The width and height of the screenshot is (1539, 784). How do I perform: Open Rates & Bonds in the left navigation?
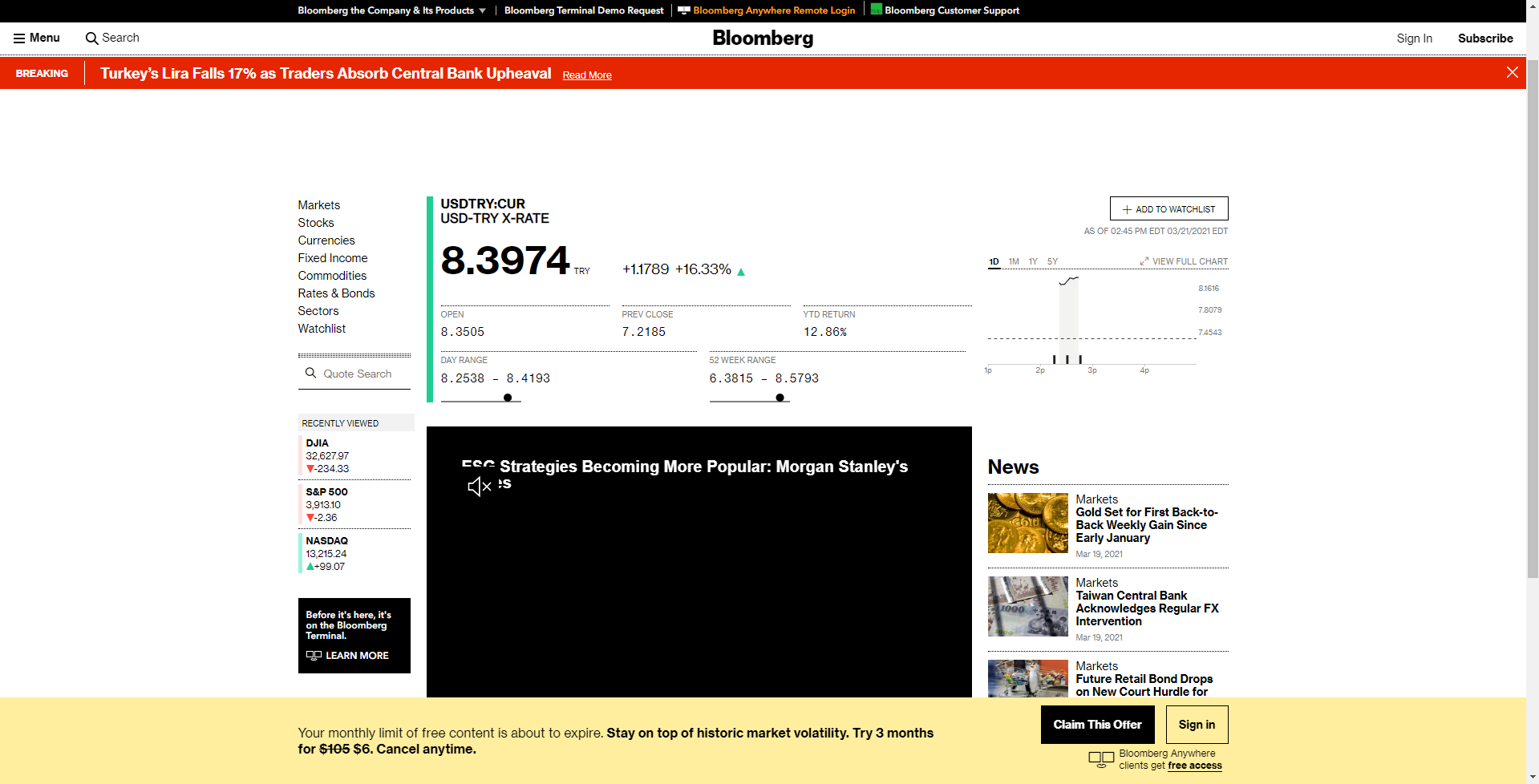point(336,293)
